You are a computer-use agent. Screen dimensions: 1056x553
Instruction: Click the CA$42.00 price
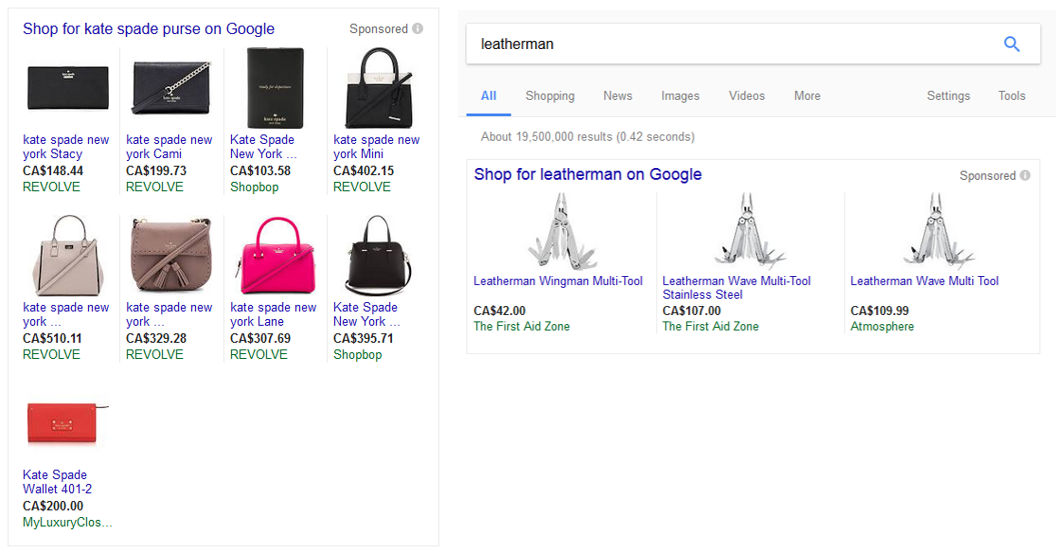pos(500,311)
